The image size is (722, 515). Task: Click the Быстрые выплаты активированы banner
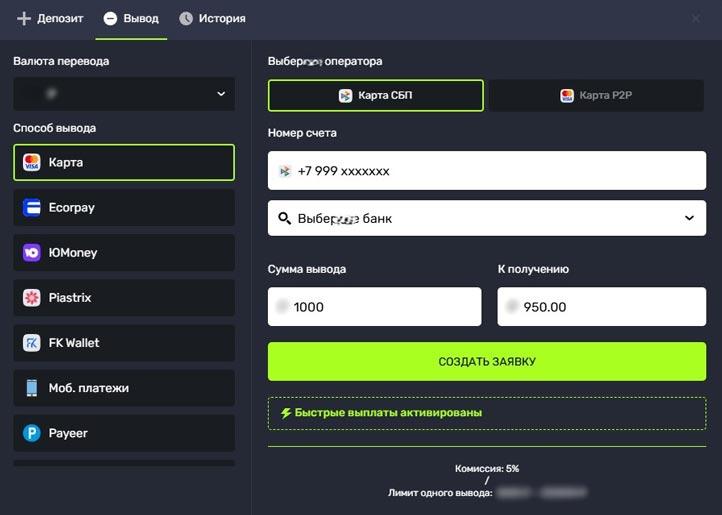coord(486,413)
